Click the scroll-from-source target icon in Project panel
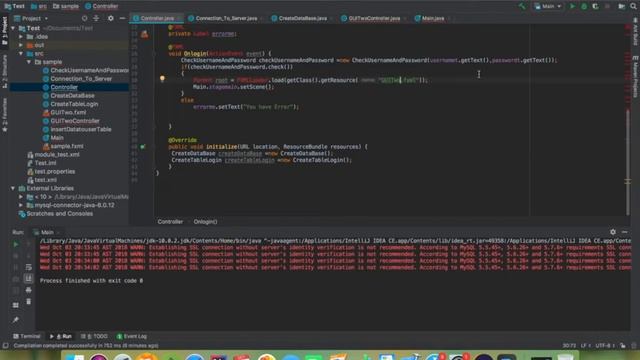The image size is (640, 360). (84, 18)
